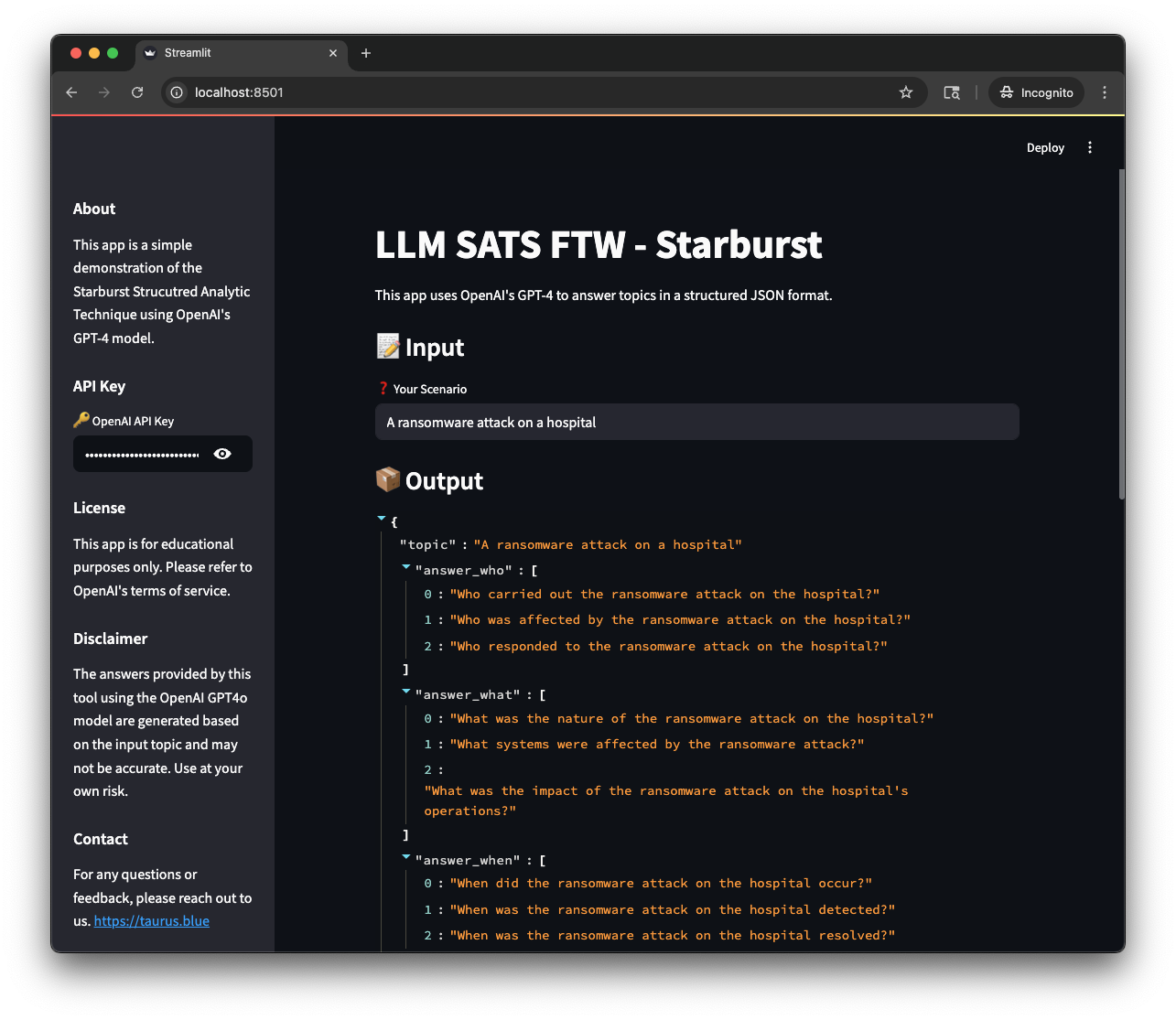The height and width of the screenshot is (1020, 1176).
Task: Click the Disclaimer heading in sidebar
Action: click(110, 639)
